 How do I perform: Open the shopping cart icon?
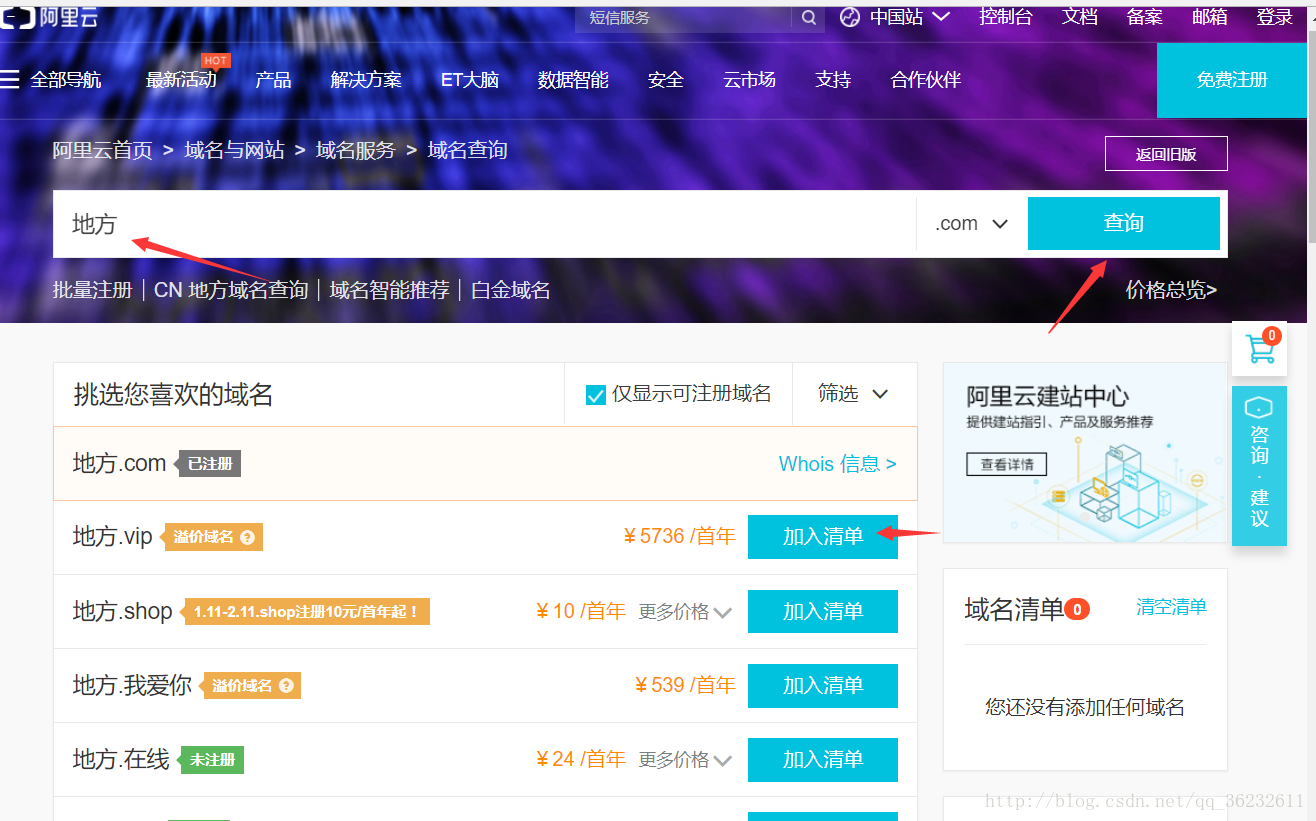coord(1259,350)
